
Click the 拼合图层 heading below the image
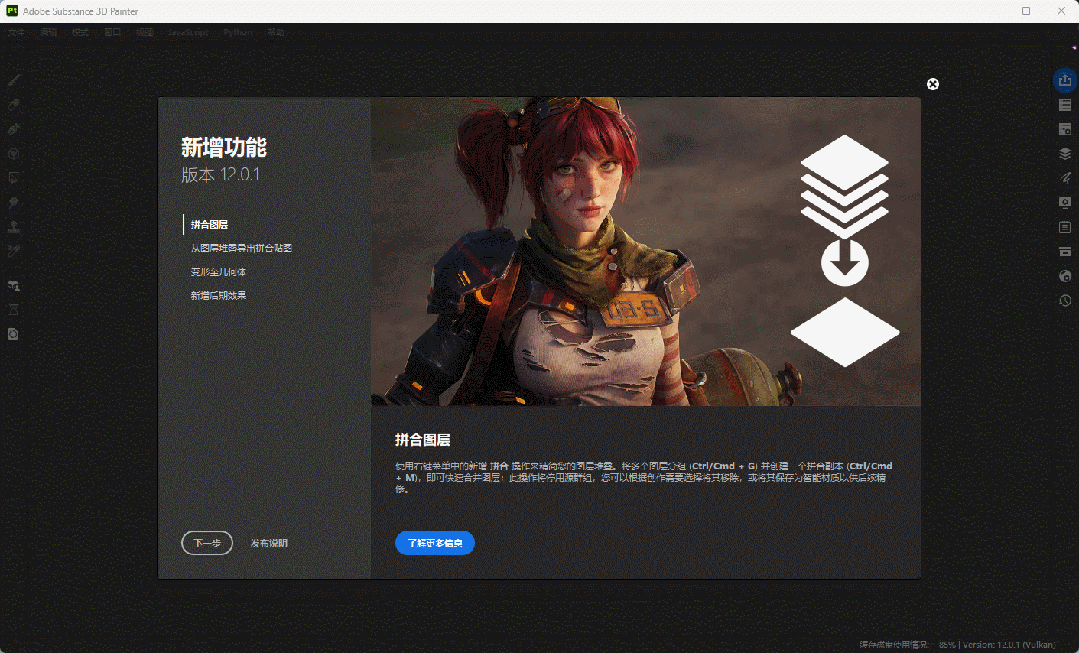[423, 440]
